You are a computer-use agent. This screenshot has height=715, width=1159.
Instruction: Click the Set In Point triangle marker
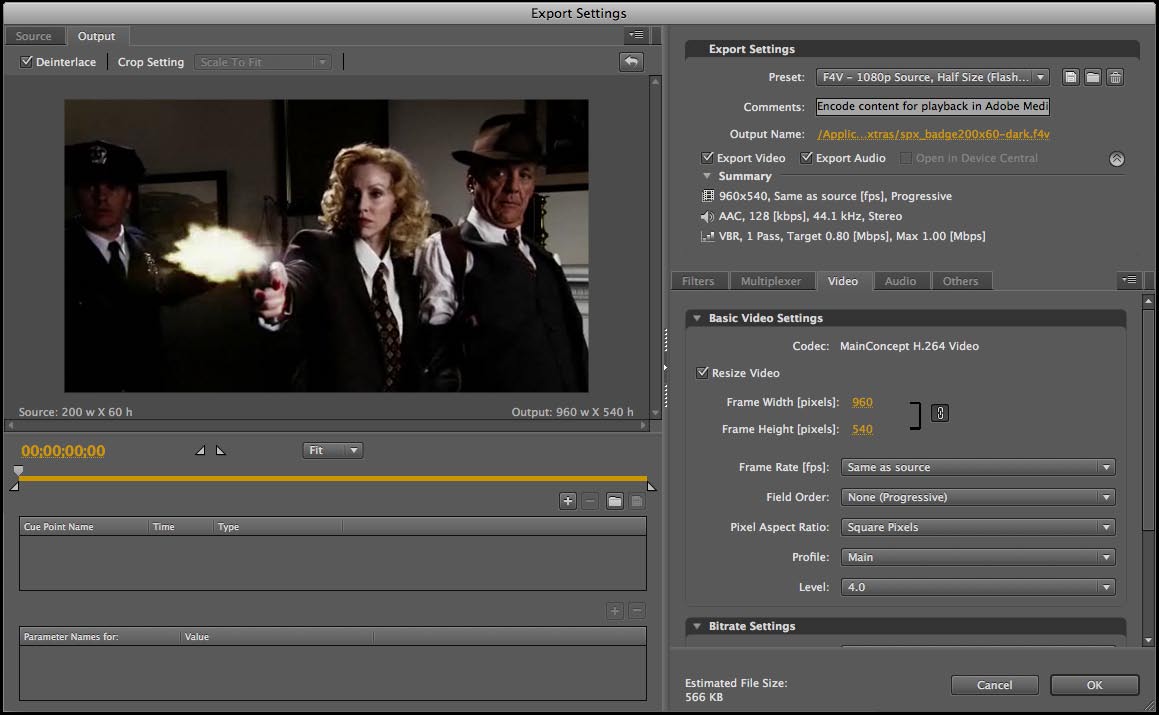200,451
